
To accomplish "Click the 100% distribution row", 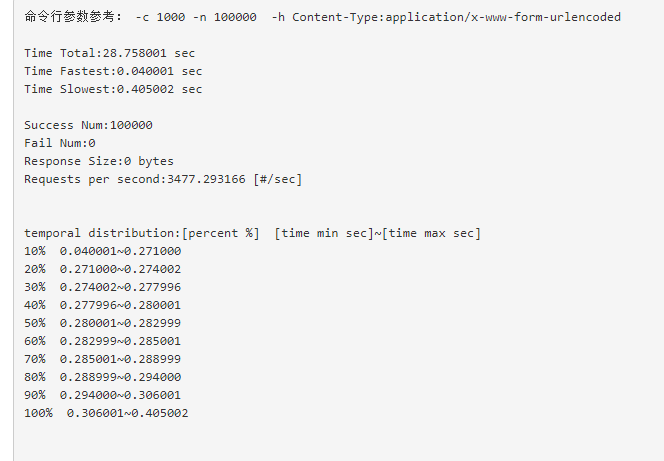I will [x=106, y=413].
